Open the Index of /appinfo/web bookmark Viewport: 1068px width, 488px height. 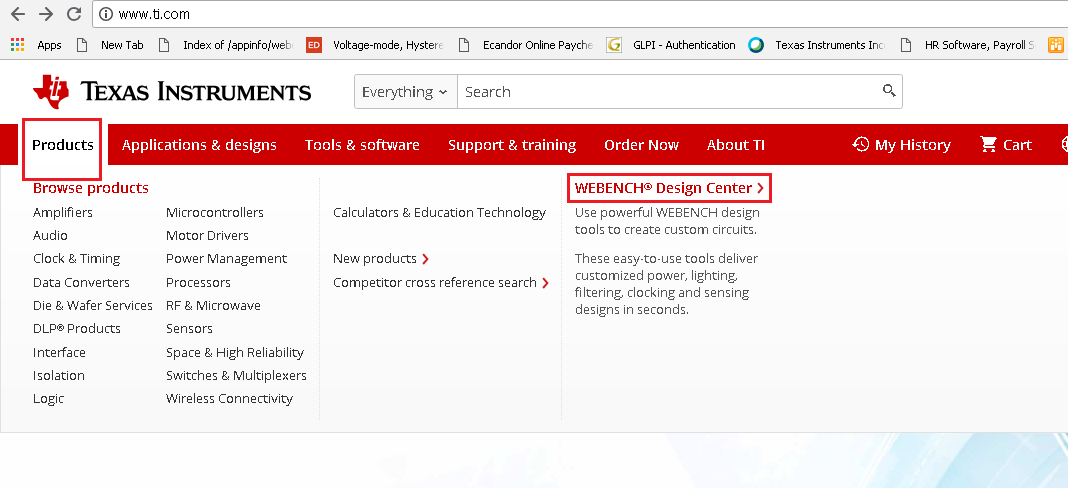(225, 45)
